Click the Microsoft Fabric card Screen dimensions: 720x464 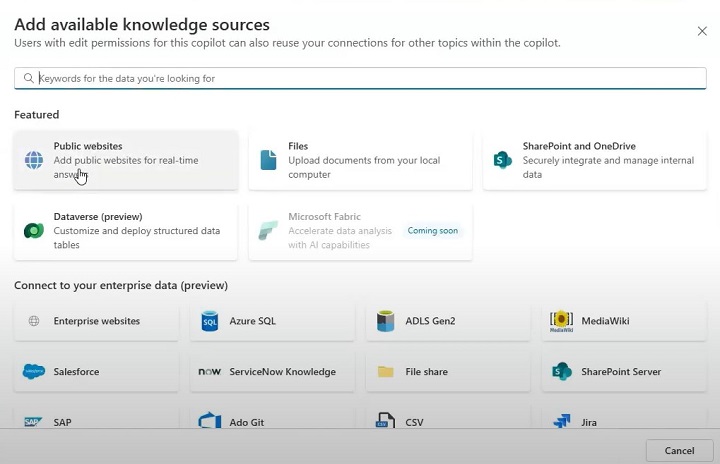360,231
